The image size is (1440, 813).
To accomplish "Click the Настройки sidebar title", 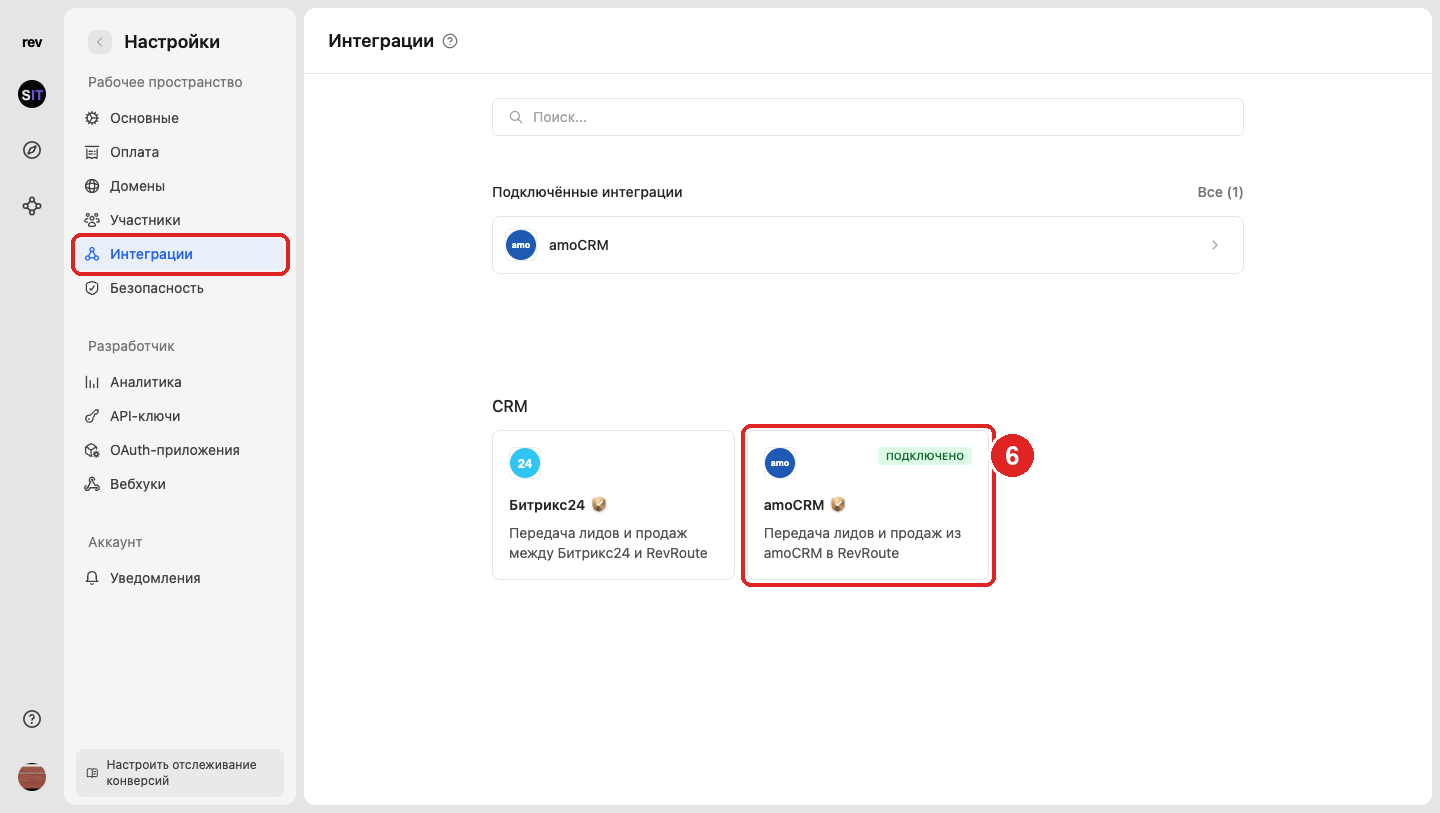I will (172, 42).
